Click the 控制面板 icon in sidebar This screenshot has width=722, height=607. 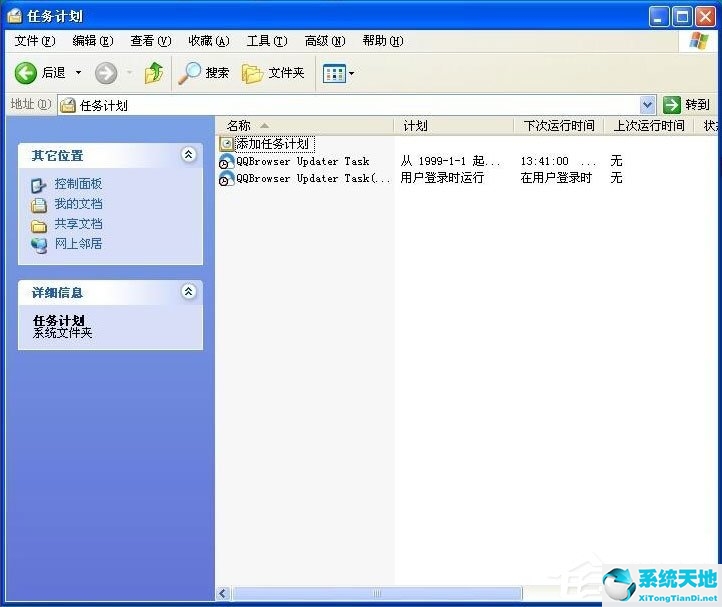pyautogui.click(x=39, y=185)
